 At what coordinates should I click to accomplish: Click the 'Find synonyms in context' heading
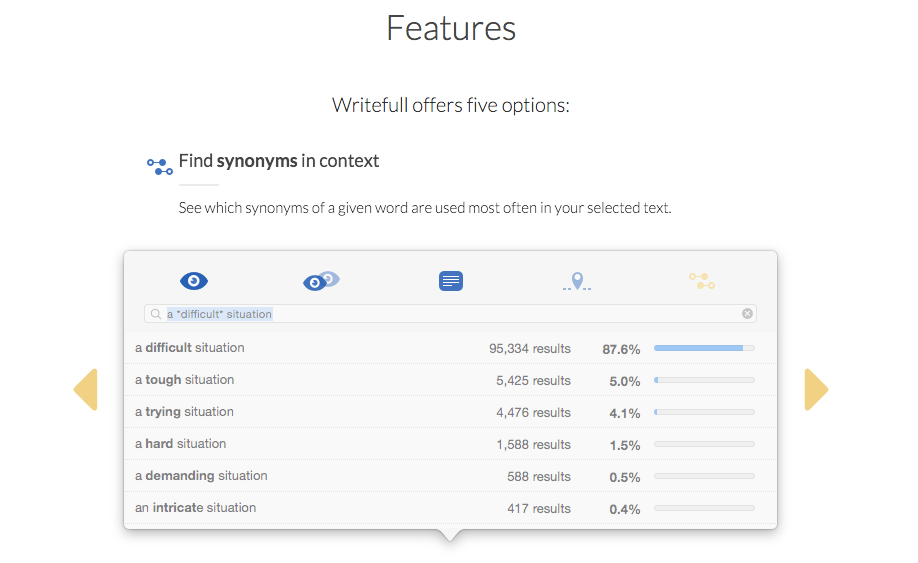tap(279, 161)
